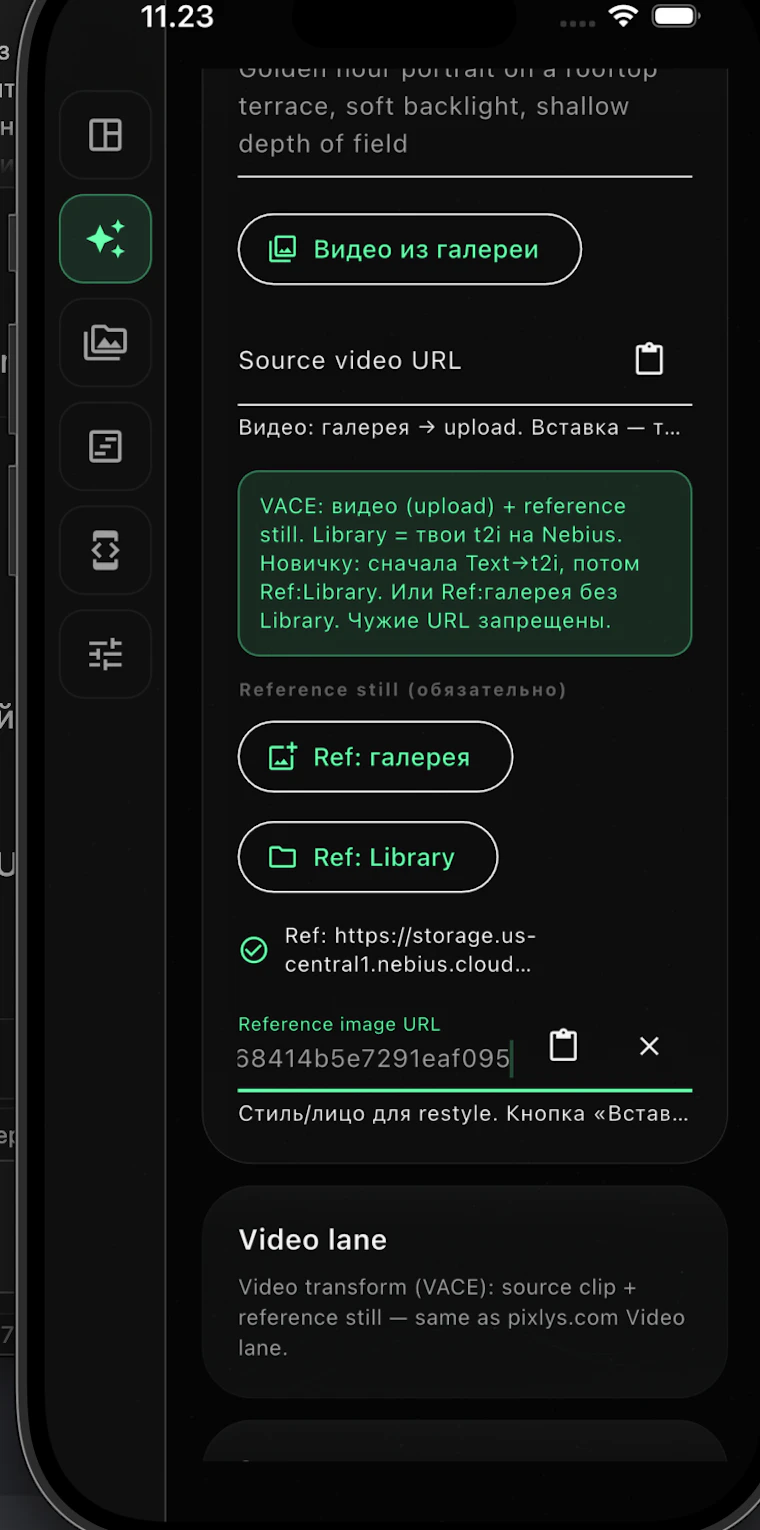This screenshot has width=760, height=1530.
Task: Clear the Reference image URL field
Action: click(x=649, y=1046)
